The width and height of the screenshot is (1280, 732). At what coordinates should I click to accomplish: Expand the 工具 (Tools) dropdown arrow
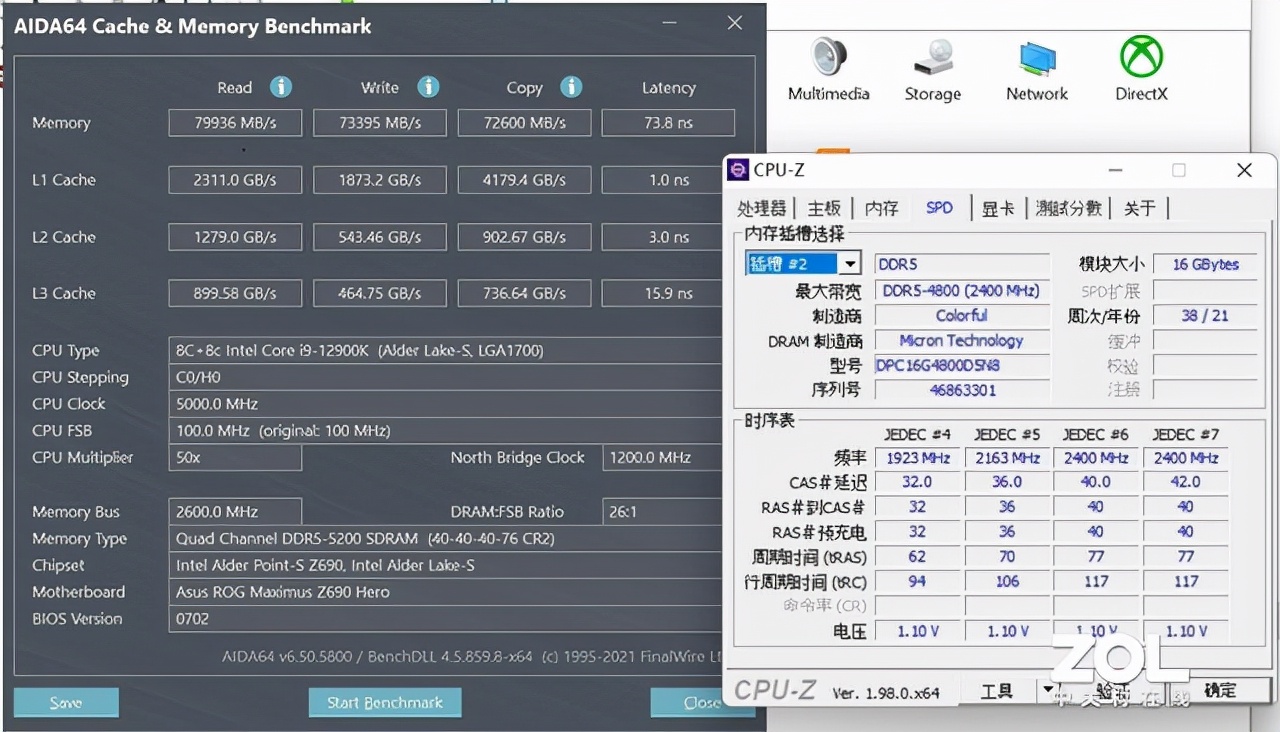pyautogui.click(x=1047, y=690)
